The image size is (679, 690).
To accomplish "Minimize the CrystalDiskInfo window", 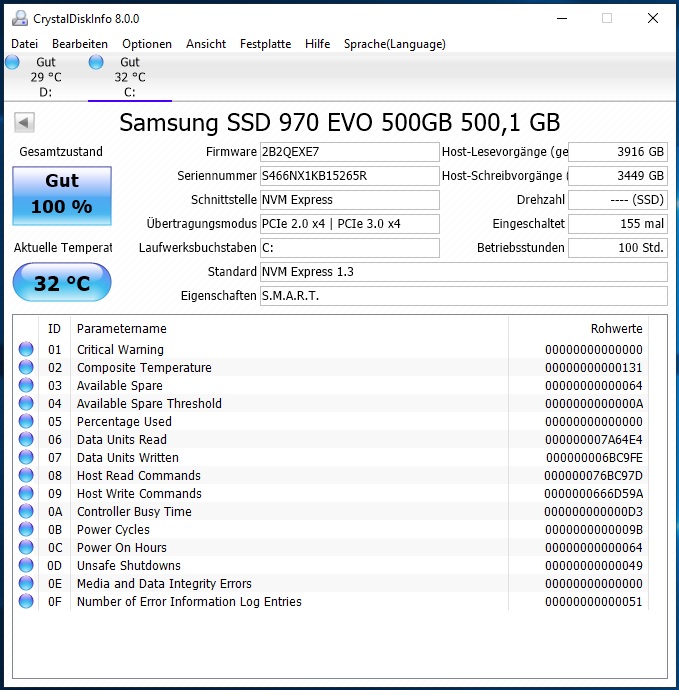I will click(562, 18).
